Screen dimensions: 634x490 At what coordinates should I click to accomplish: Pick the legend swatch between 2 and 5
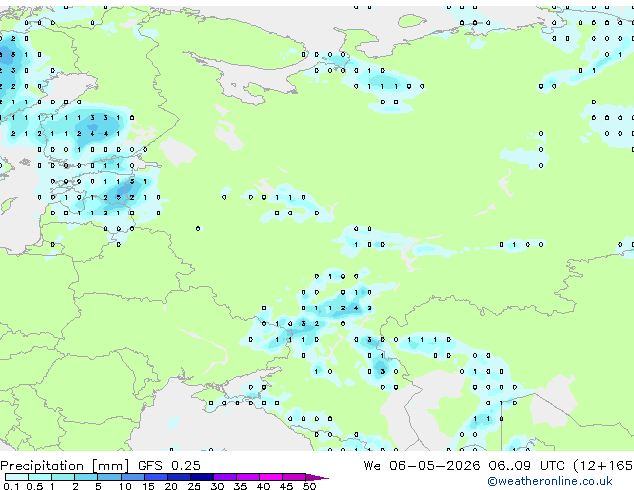pos(86,477)
